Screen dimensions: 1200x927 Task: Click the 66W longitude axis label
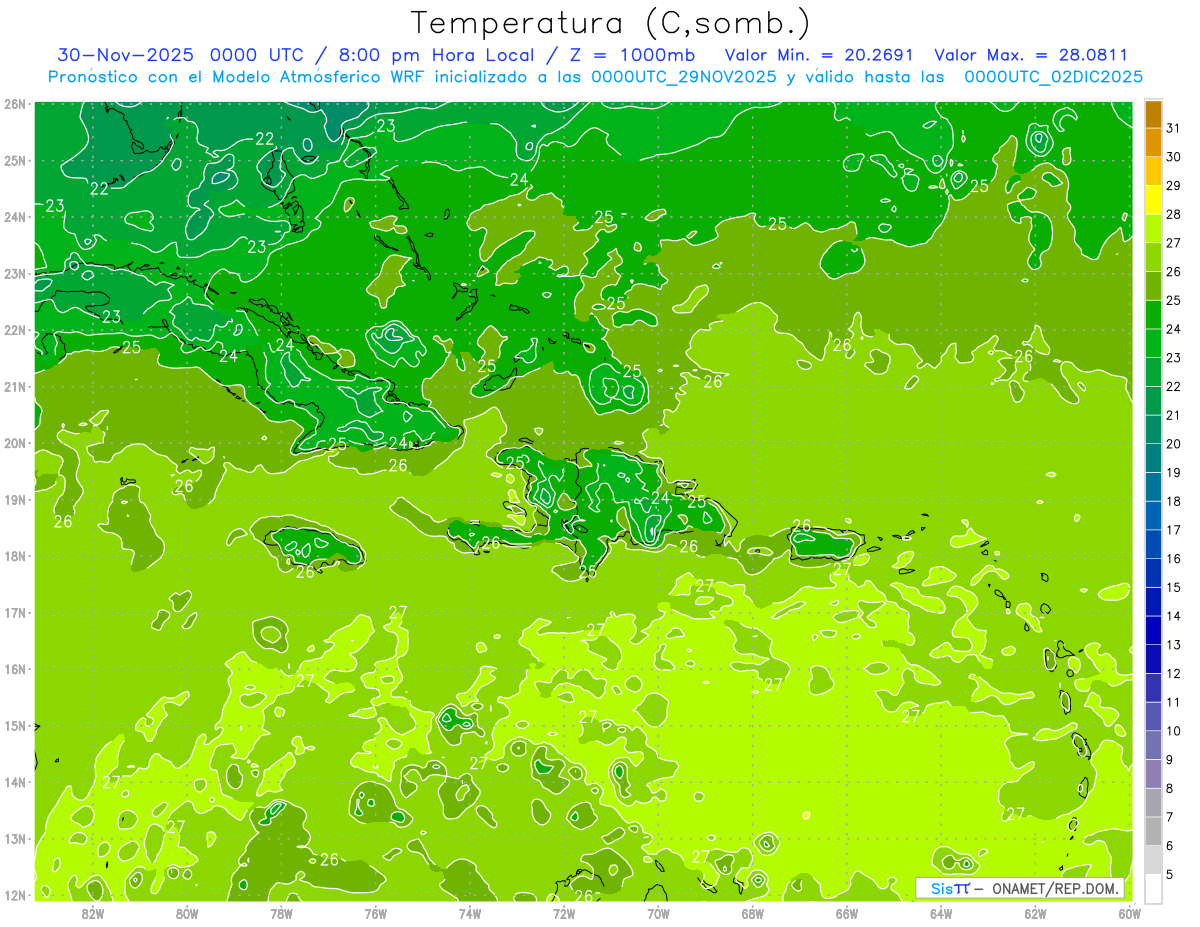pos(847,913)
